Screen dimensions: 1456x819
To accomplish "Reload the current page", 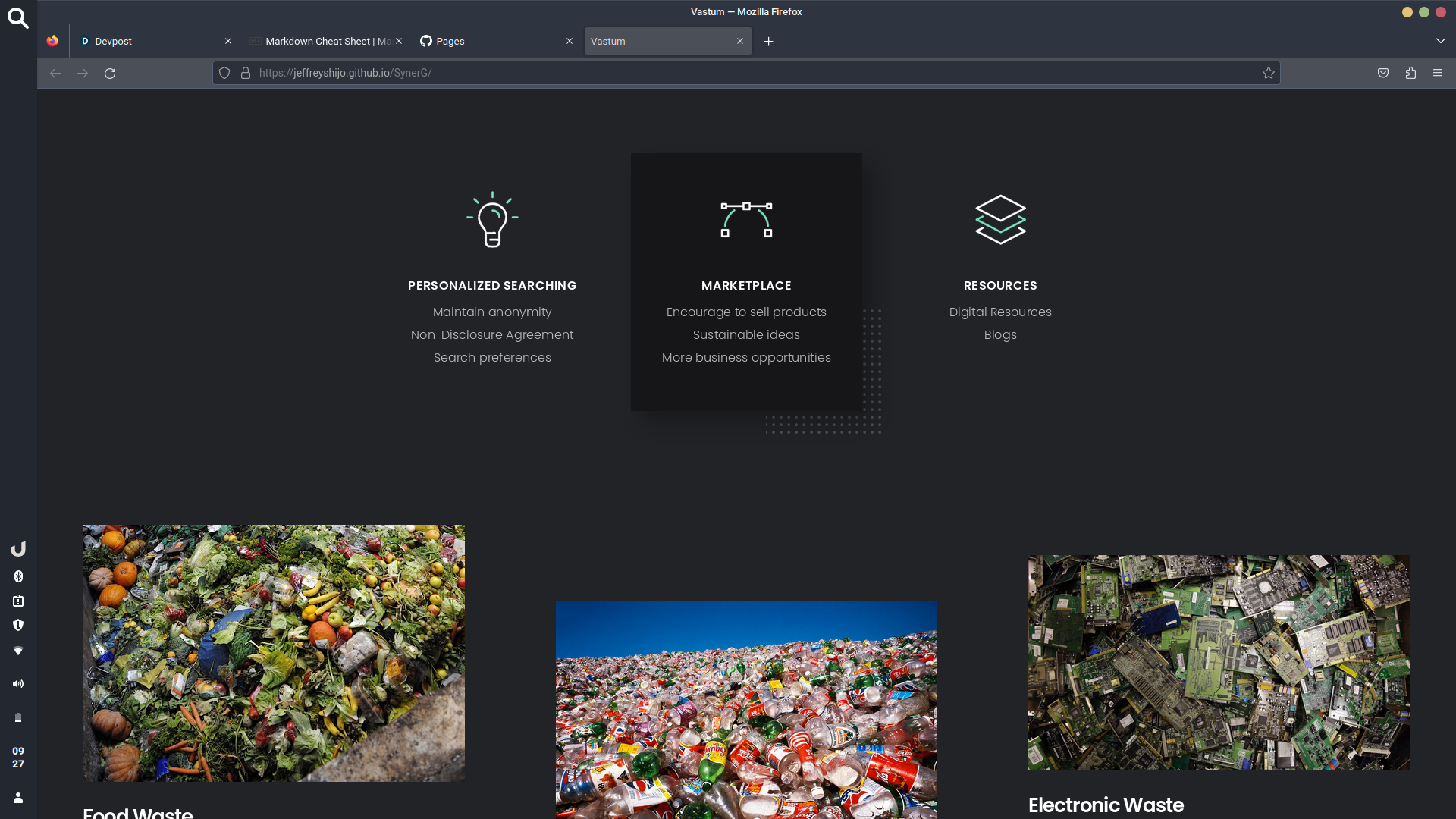I will click(x=110, y=74).
